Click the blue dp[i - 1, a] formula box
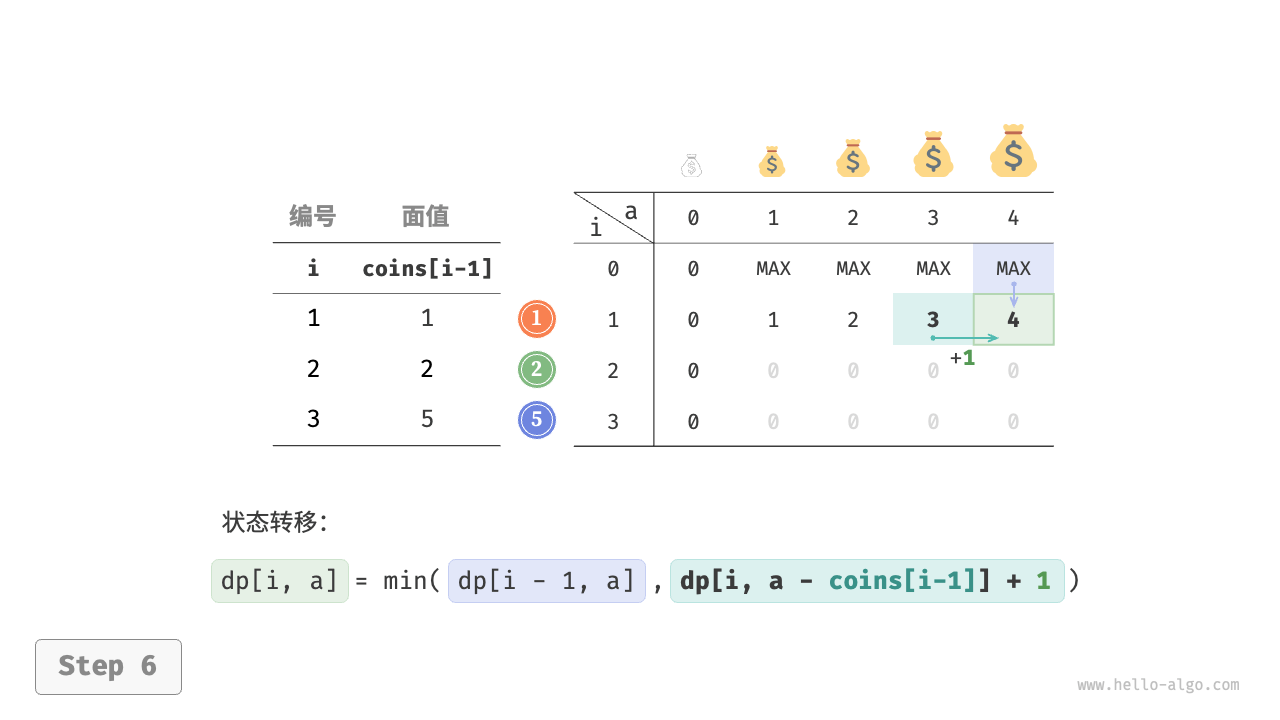This screenshot has width=1280, height=720. click(547, 581)
